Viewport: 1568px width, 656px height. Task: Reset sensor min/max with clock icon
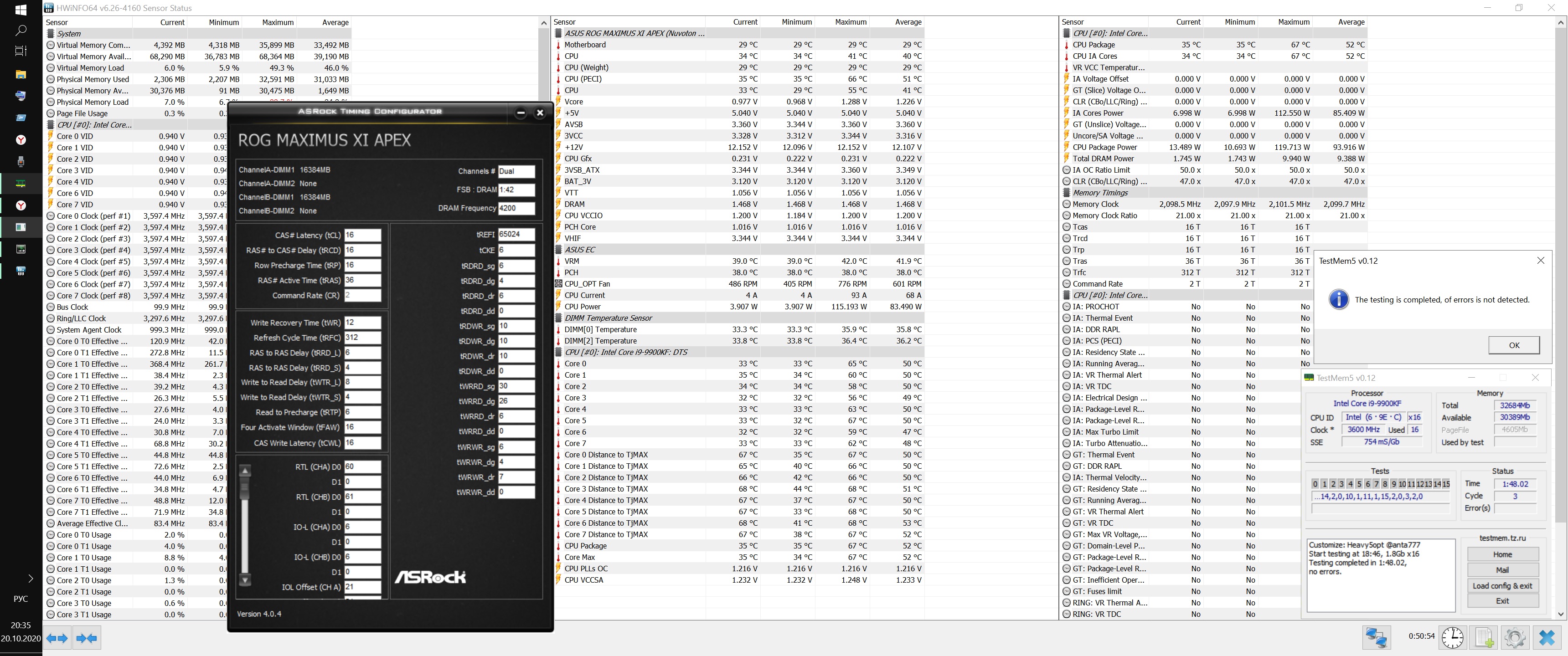pyautogui.click(x=1452, y=637)
